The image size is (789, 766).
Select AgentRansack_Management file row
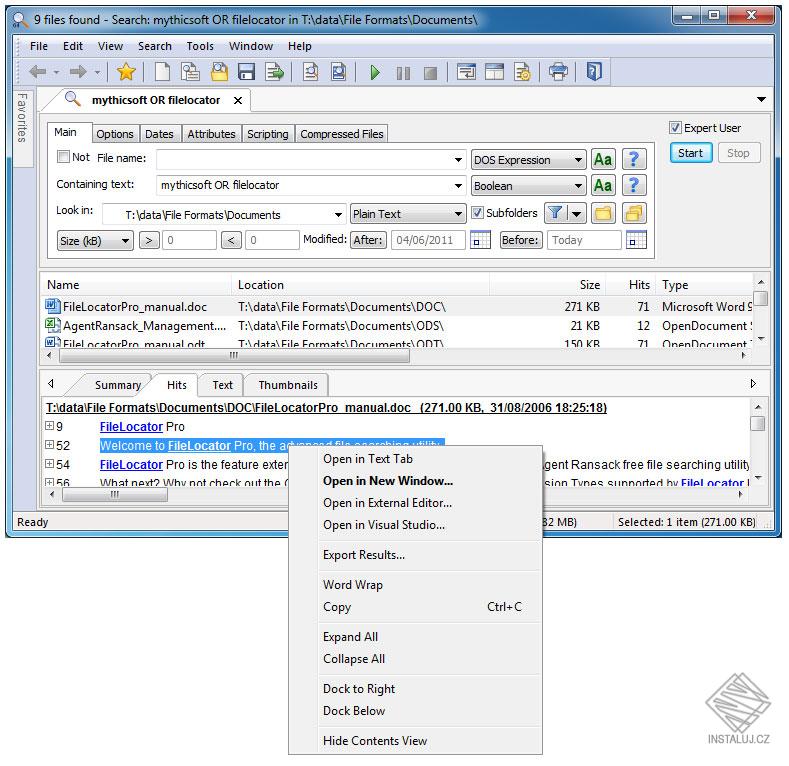(396, 326)
